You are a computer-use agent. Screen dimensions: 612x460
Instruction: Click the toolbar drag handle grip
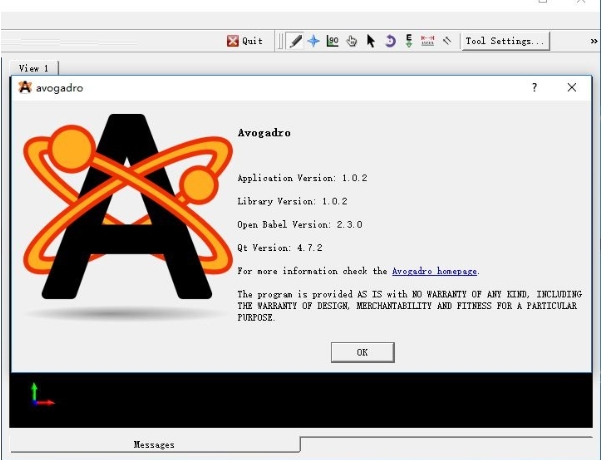pyautogui.click(x=280, y=41)
